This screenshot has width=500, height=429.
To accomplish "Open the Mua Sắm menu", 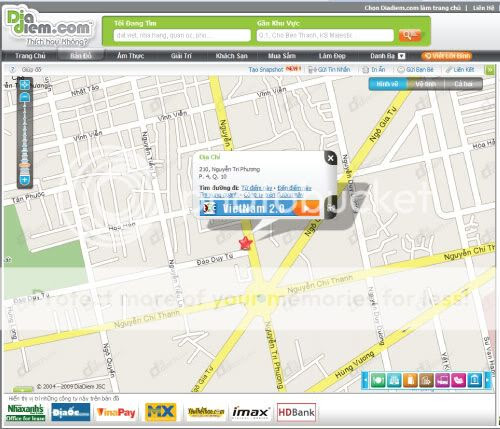I will (282, 56).
